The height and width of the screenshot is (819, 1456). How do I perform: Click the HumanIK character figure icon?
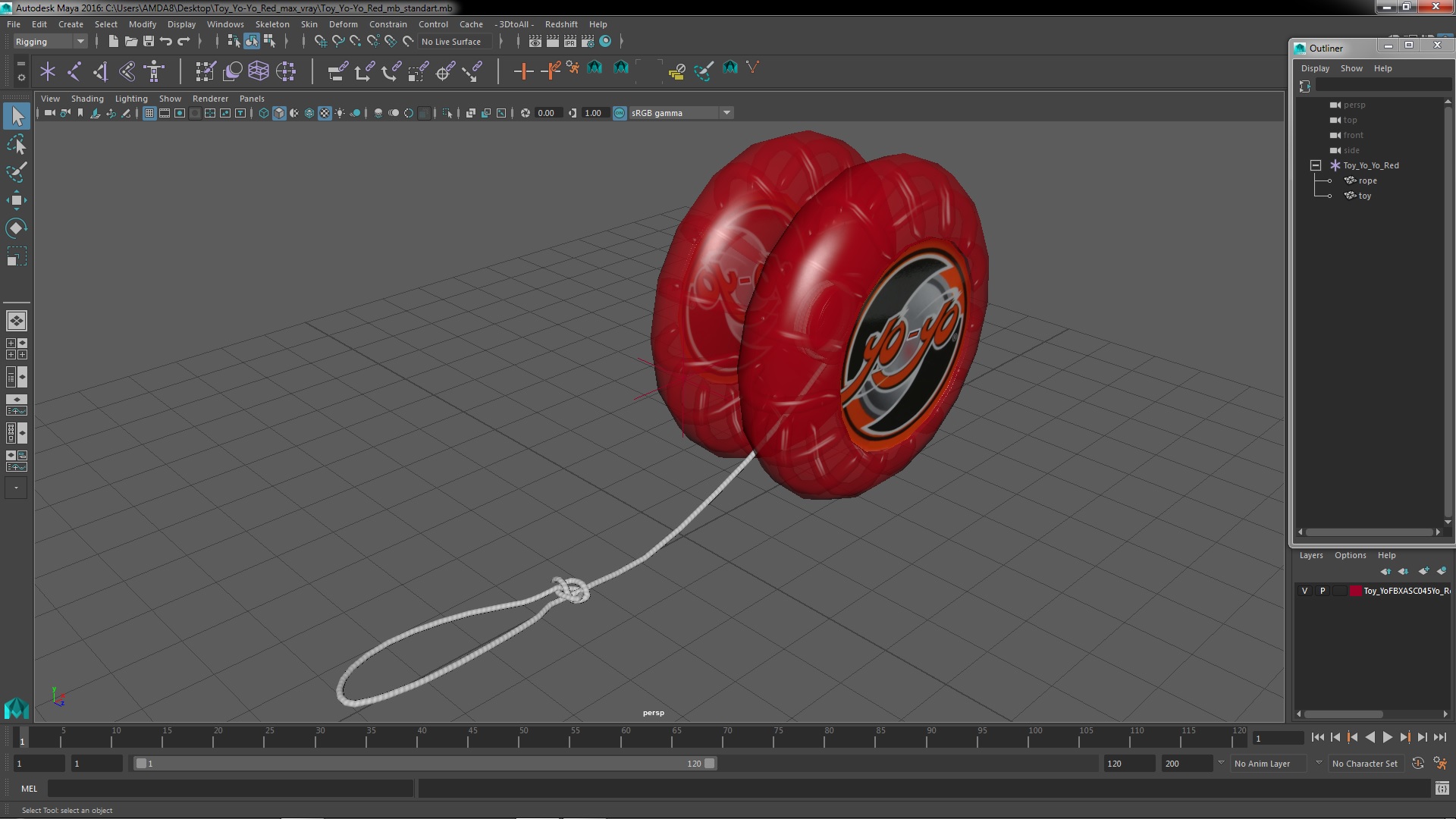pos(154,71)
